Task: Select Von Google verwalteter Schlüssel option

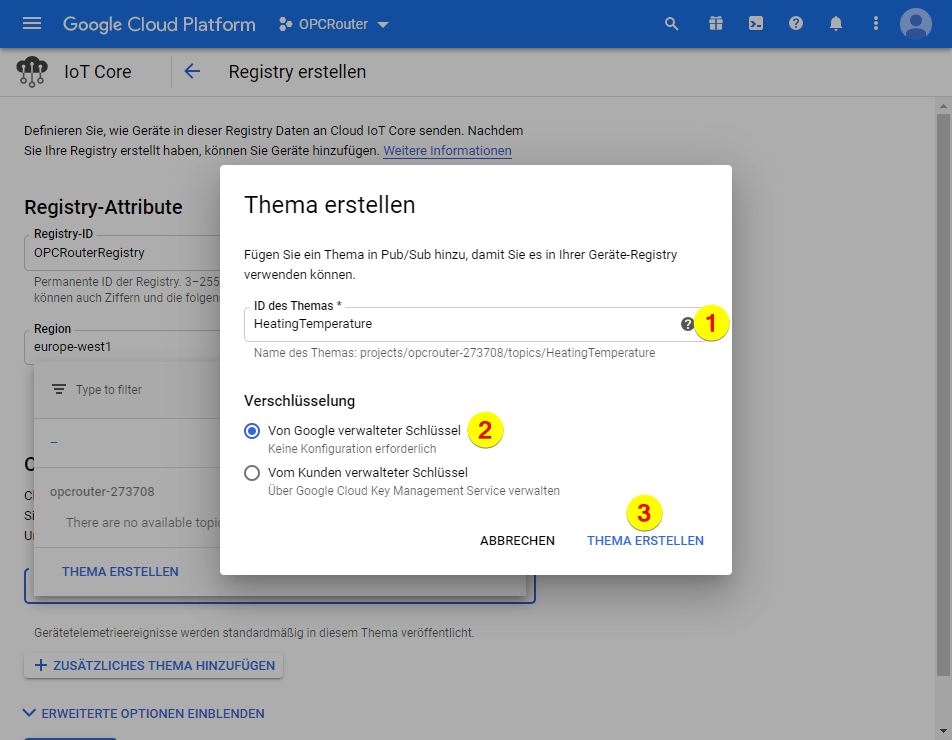Action: (x=252, y=431)
